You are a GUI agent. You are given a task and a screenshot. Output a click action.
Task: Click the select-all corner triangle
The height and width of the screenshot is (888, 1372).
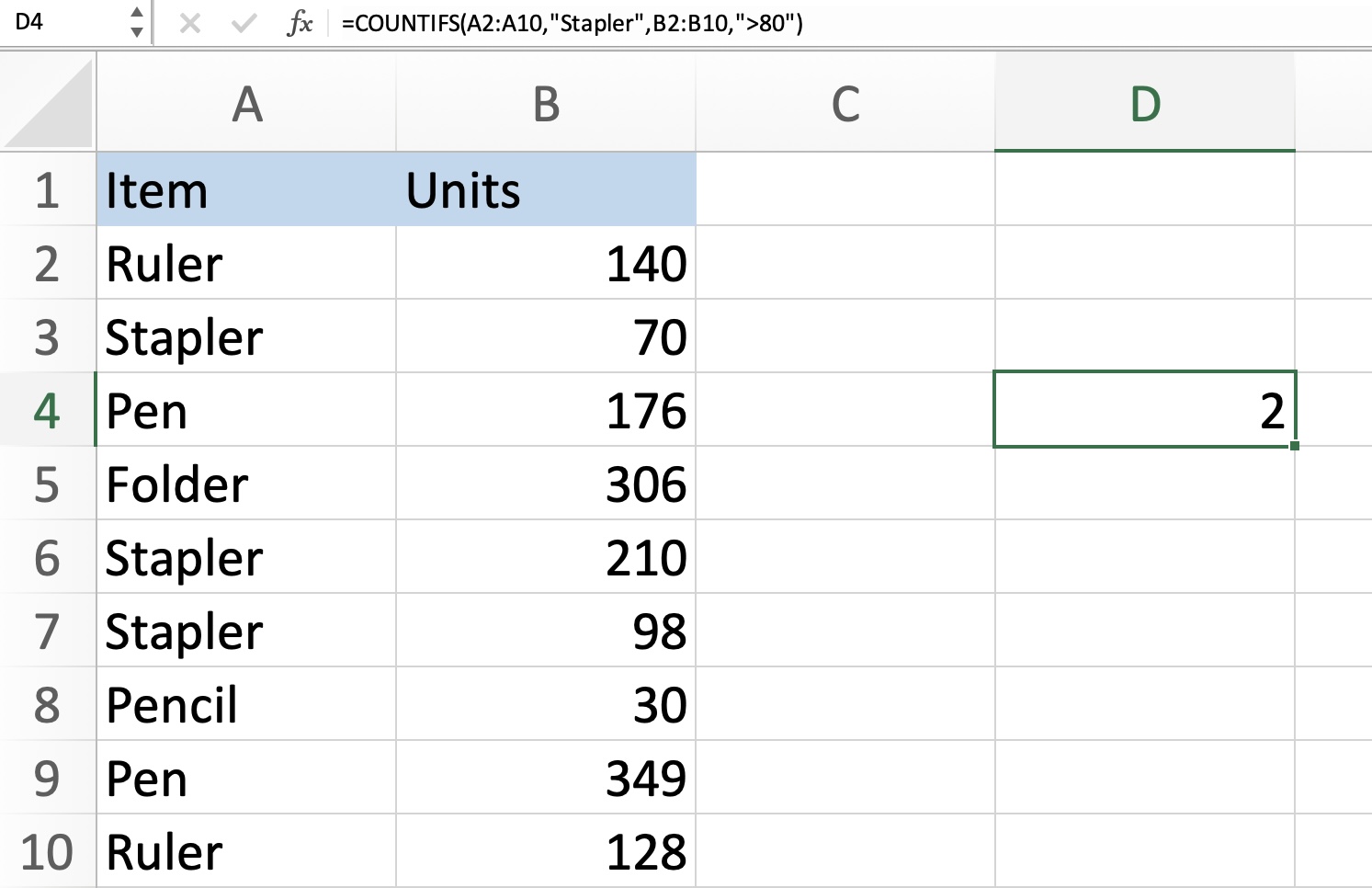48,101
